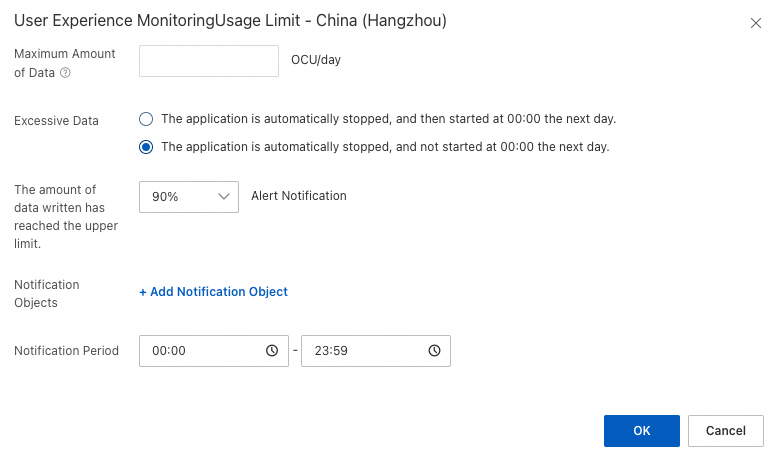778x466 pixels.
Task: Select the 'then started at 00:00' radio option
Action: pyautogui.click(x=146, y=119)
